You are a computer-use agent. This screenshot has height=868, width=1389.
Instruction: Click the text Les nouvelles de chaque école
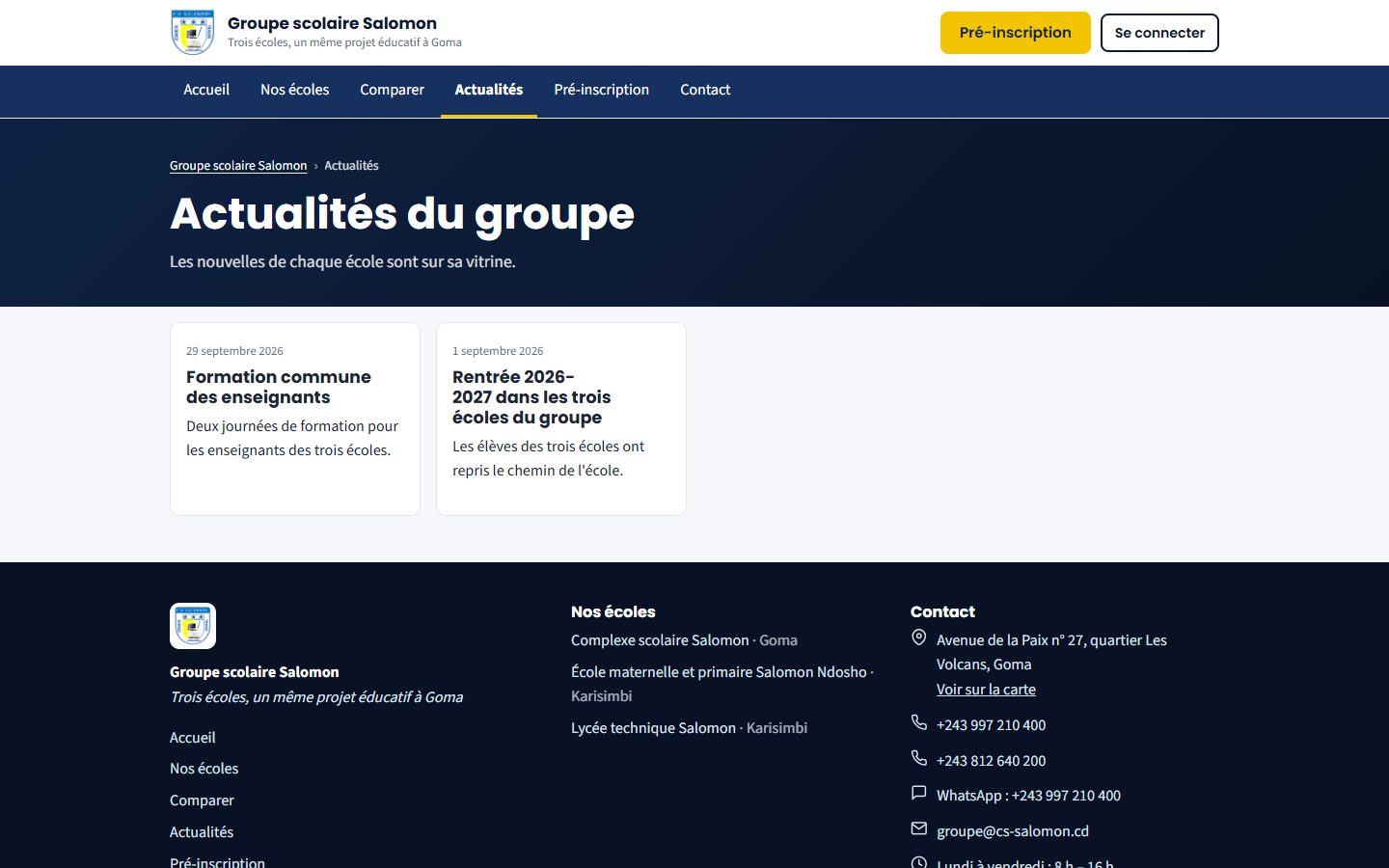point(342,261)
